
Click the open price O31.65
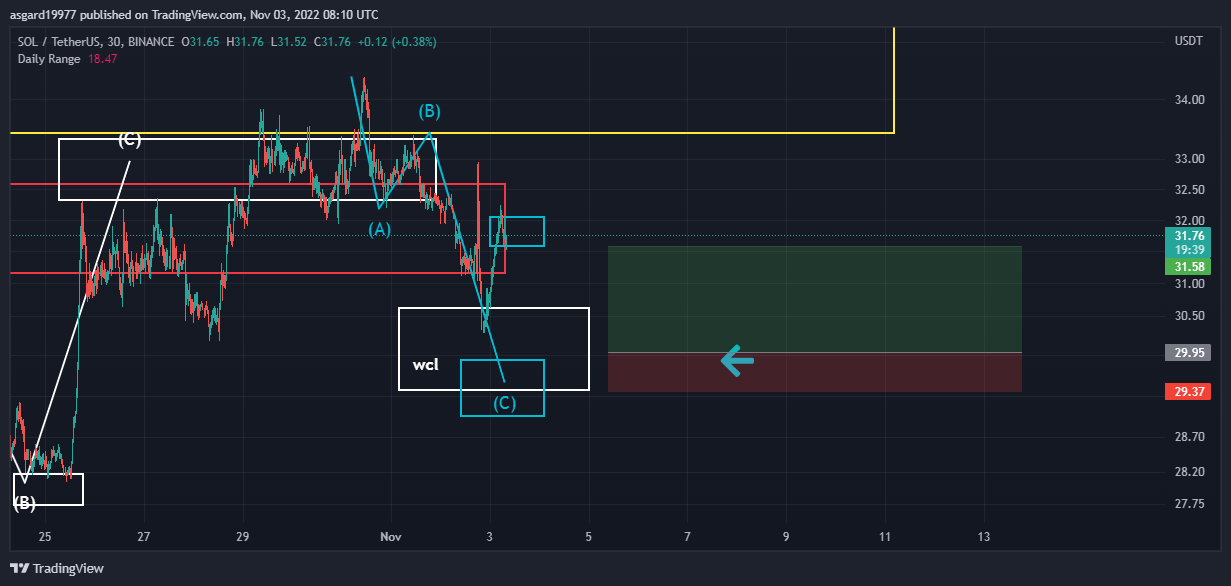click(x=201, y=42)
